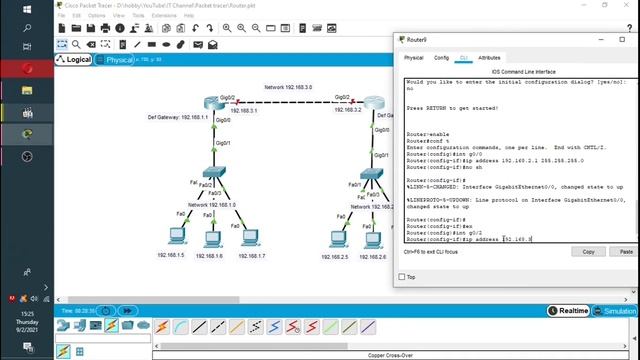Screen dimensions: 640x360
Task: Open Opera browser from taskbar
Action: (27, 69)
